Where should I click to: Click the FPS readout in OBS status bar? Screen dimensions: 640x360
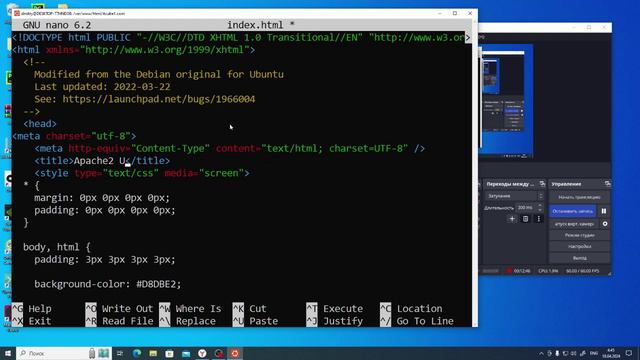tap(582, 271)
